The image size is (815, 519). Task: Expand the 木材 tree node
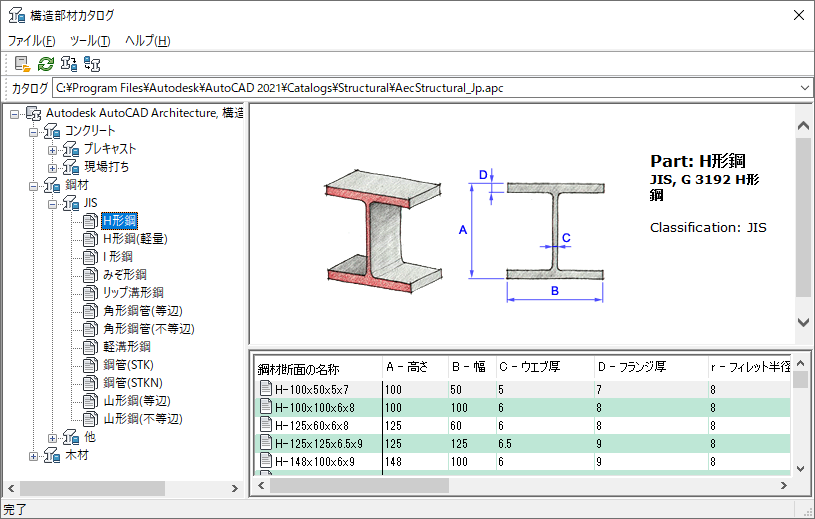click(33, 457)
